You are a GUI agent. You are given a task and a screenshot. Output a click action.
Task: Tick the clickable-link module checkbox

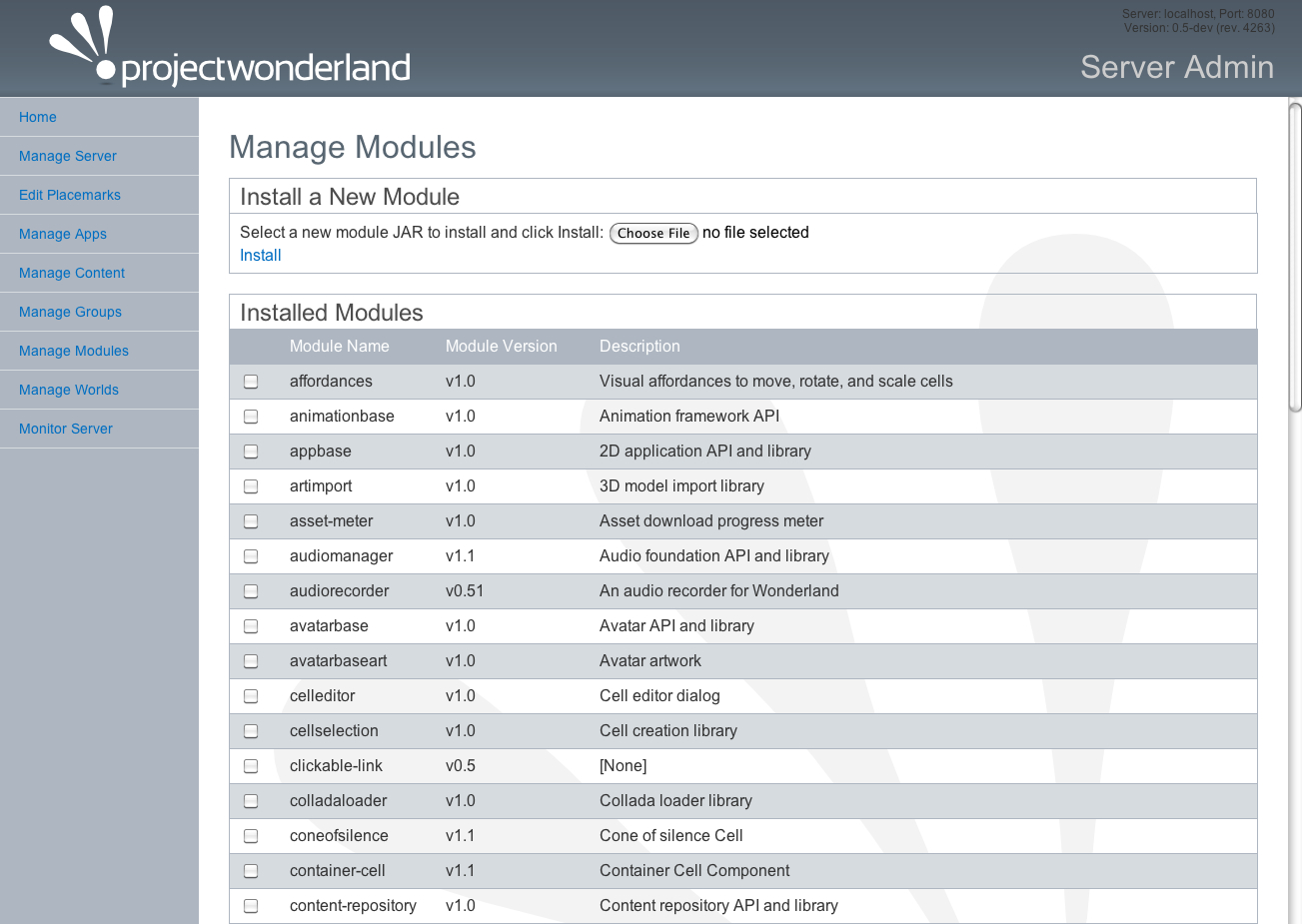251,766
